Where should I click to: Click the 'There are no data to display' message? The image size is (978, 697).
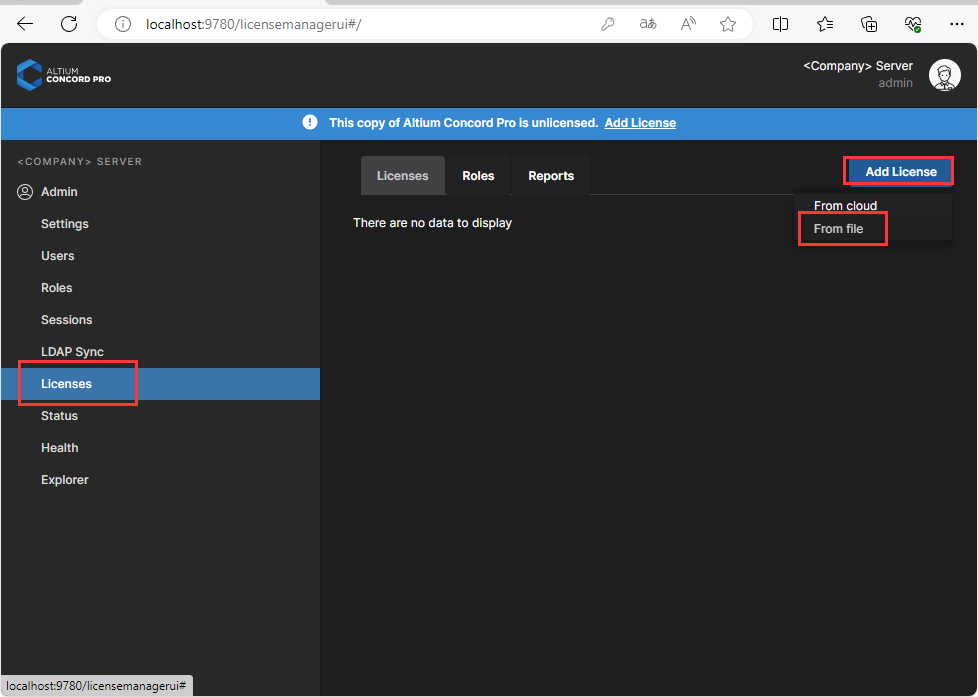pos(432,223)
